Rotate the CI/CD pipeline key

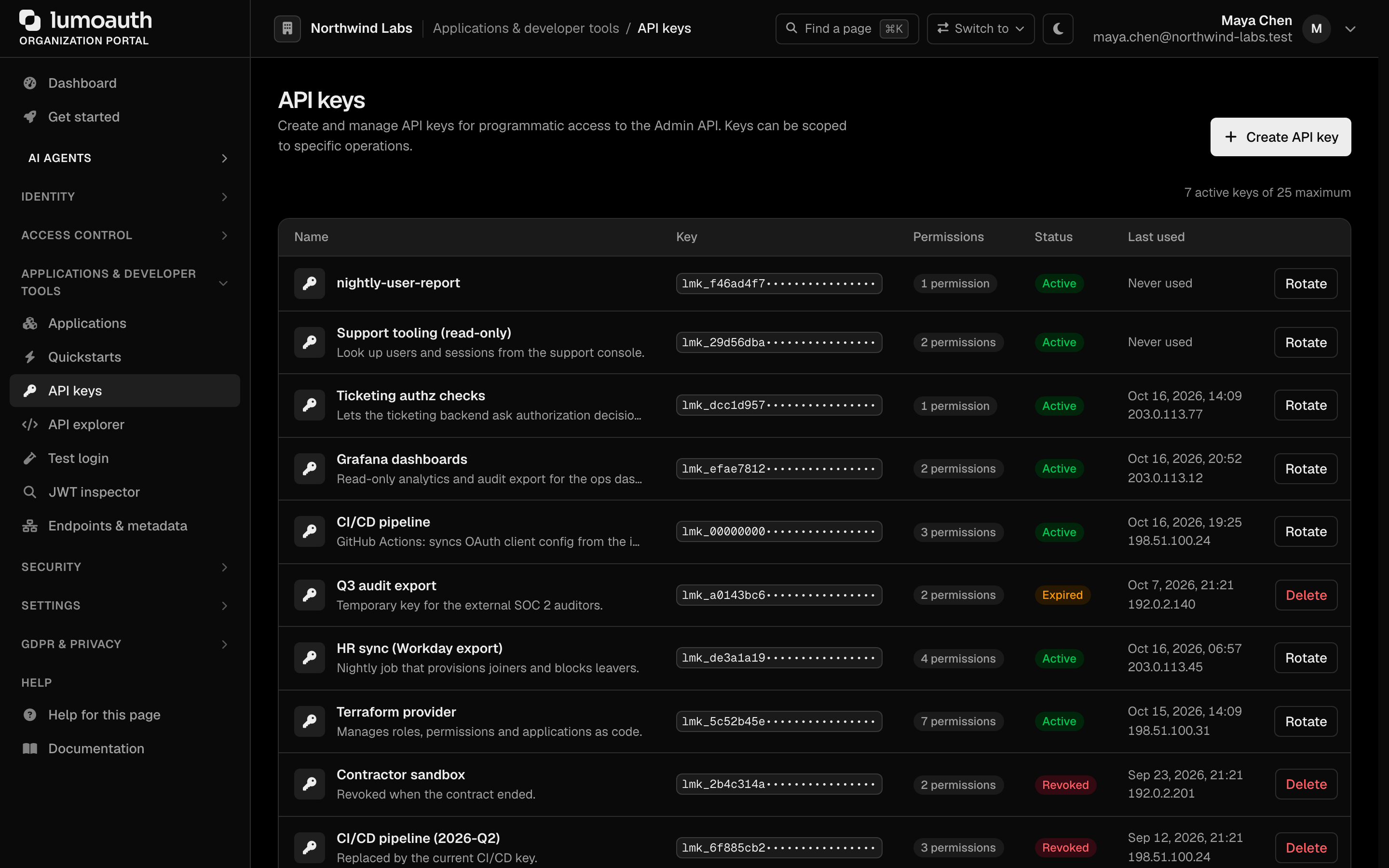pyautogui.click(x=1306, y=531)
